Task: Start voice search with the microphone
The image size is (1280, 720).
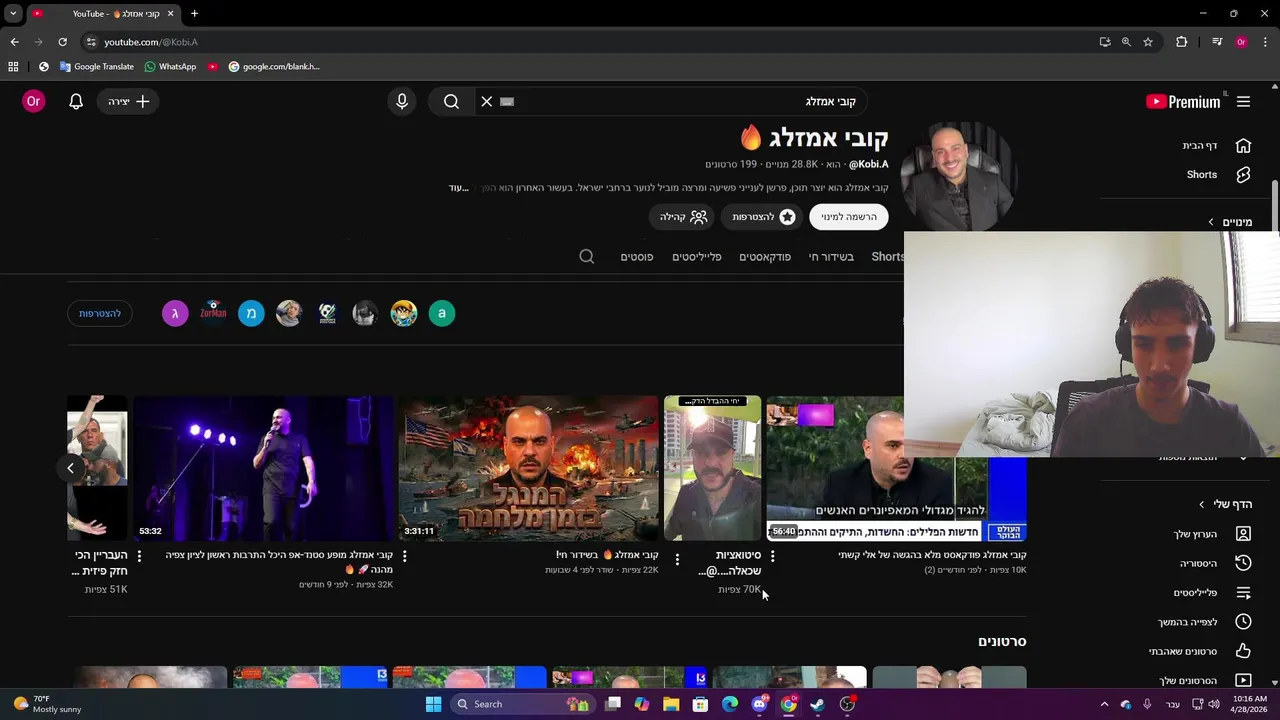Action: pos(402,101)
